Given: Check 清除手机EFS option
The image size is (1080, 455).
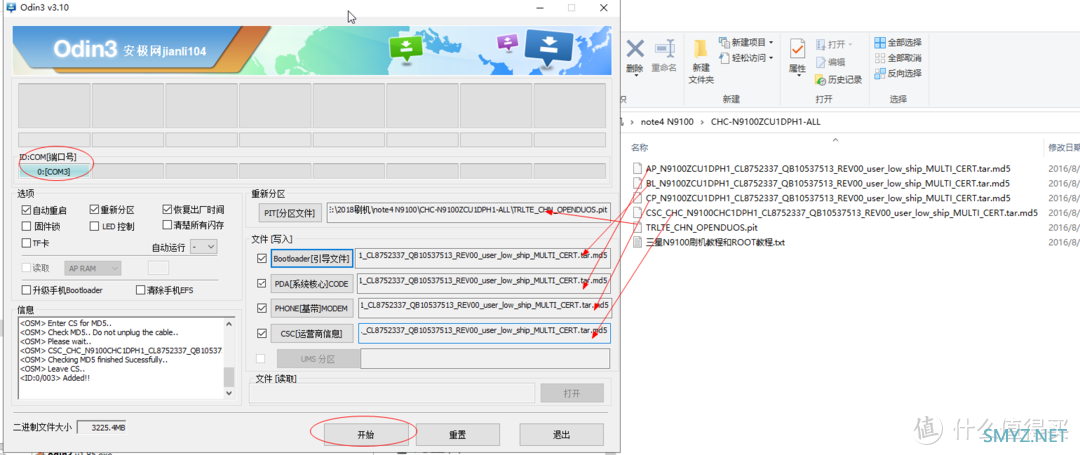Looking at the screenshot, I should 141,290.
